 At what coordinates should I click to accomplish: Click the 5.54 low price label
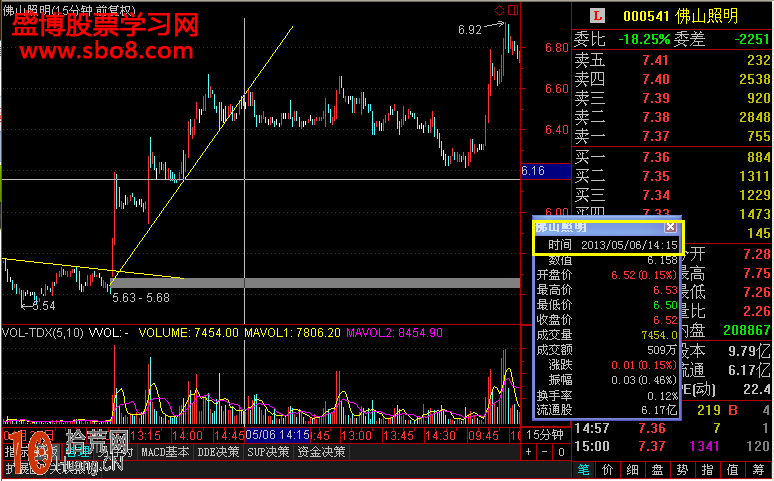[44, 306]
